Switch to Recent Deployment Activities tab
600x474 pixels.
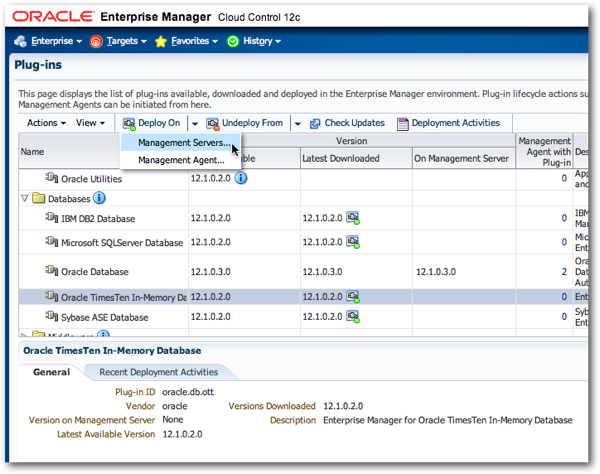158,372
